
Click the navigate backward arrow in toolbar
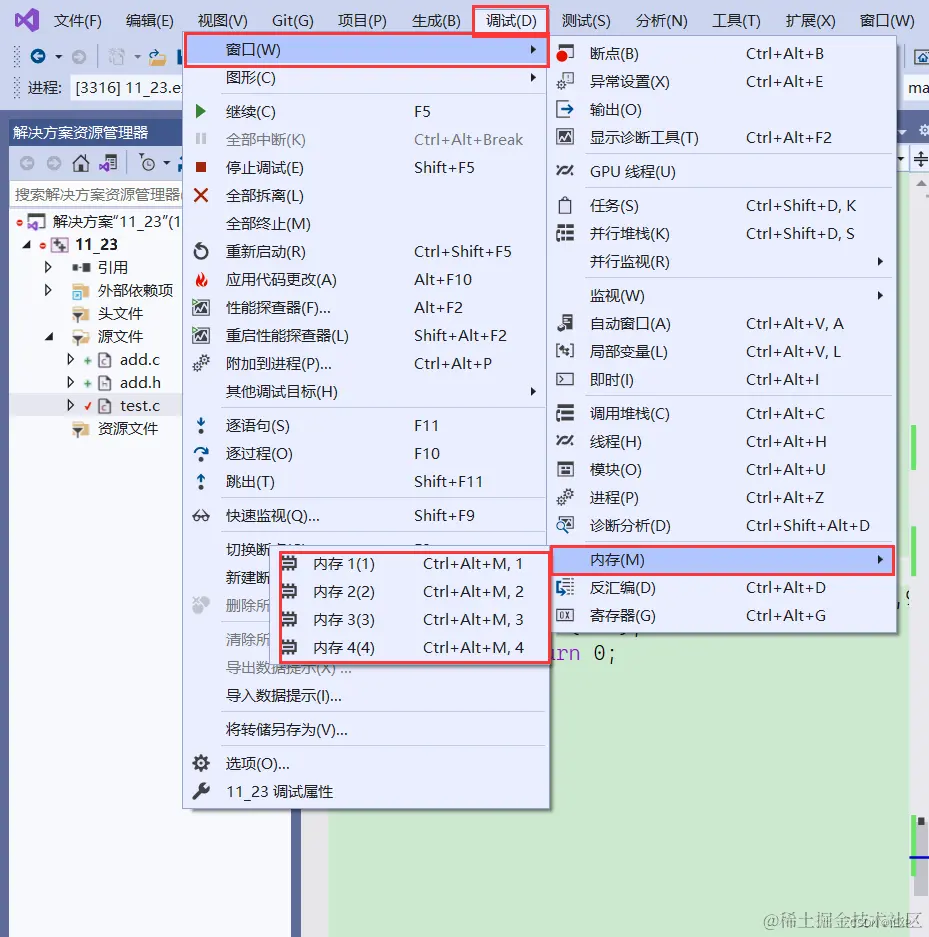tap(38, 56)
